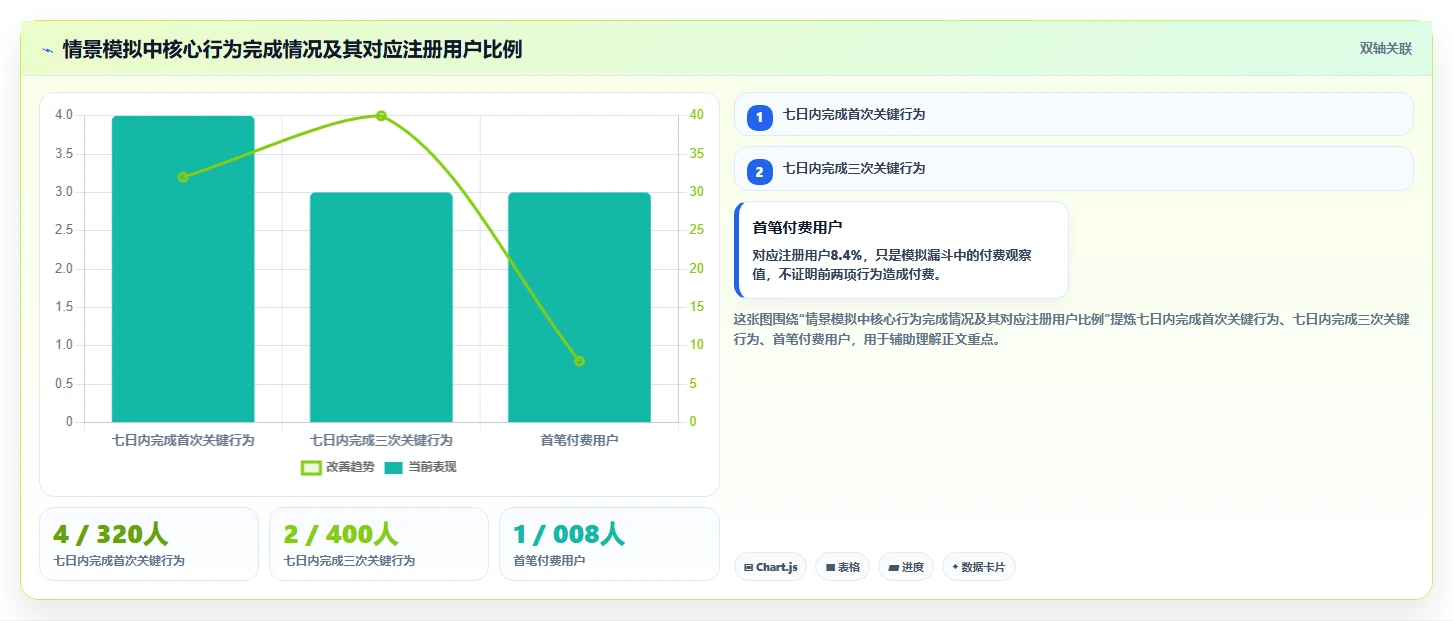Click the number 1 badge icon
Viewport: 1453px width, 621px height.
[x=759, y=117]
